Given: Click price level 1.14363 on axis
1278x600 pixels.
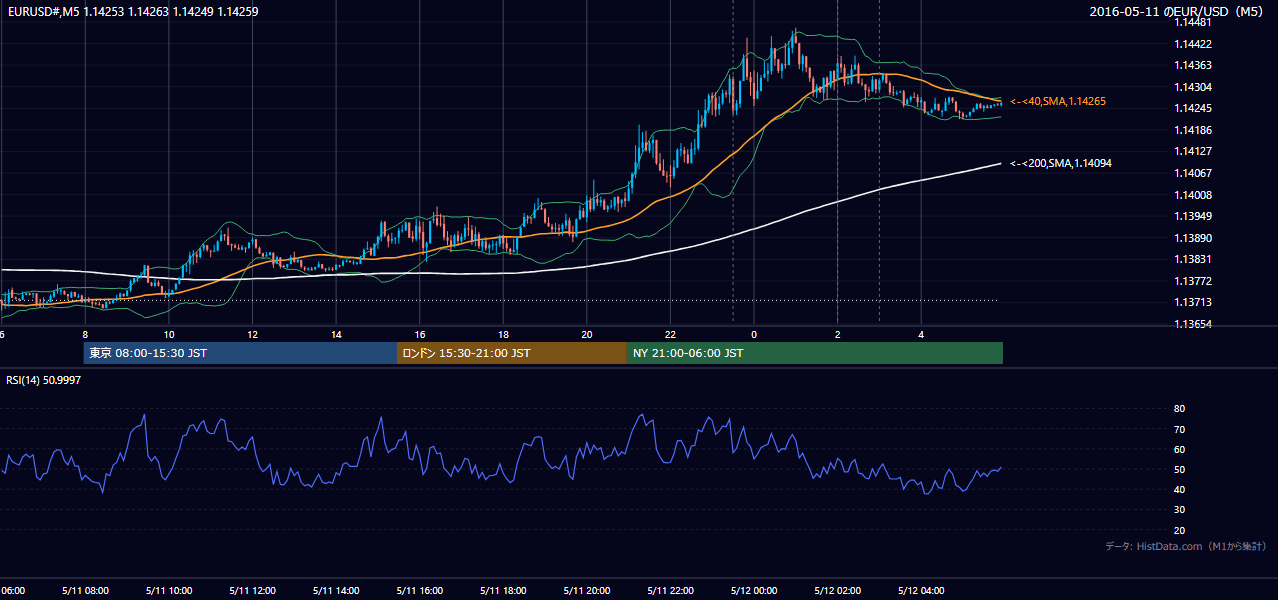Looking at the screenshot, I should (x=1193, y=65).
